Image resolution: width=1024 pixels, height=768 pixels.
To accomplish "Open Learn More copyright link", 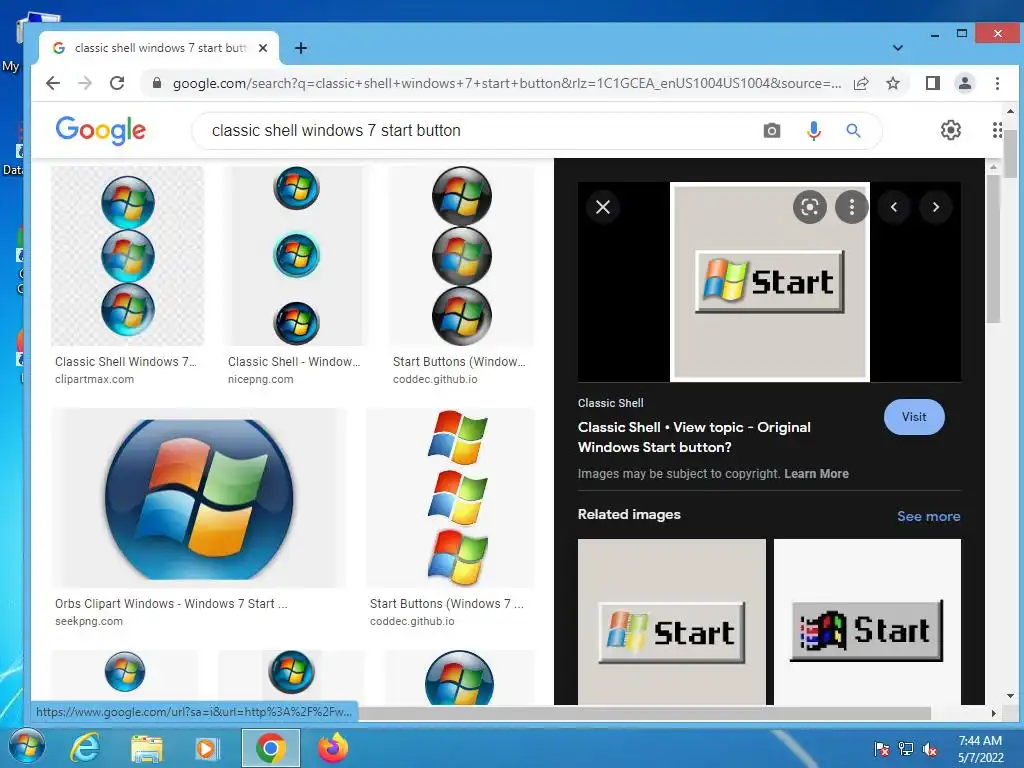I will [x=816, y=473].
